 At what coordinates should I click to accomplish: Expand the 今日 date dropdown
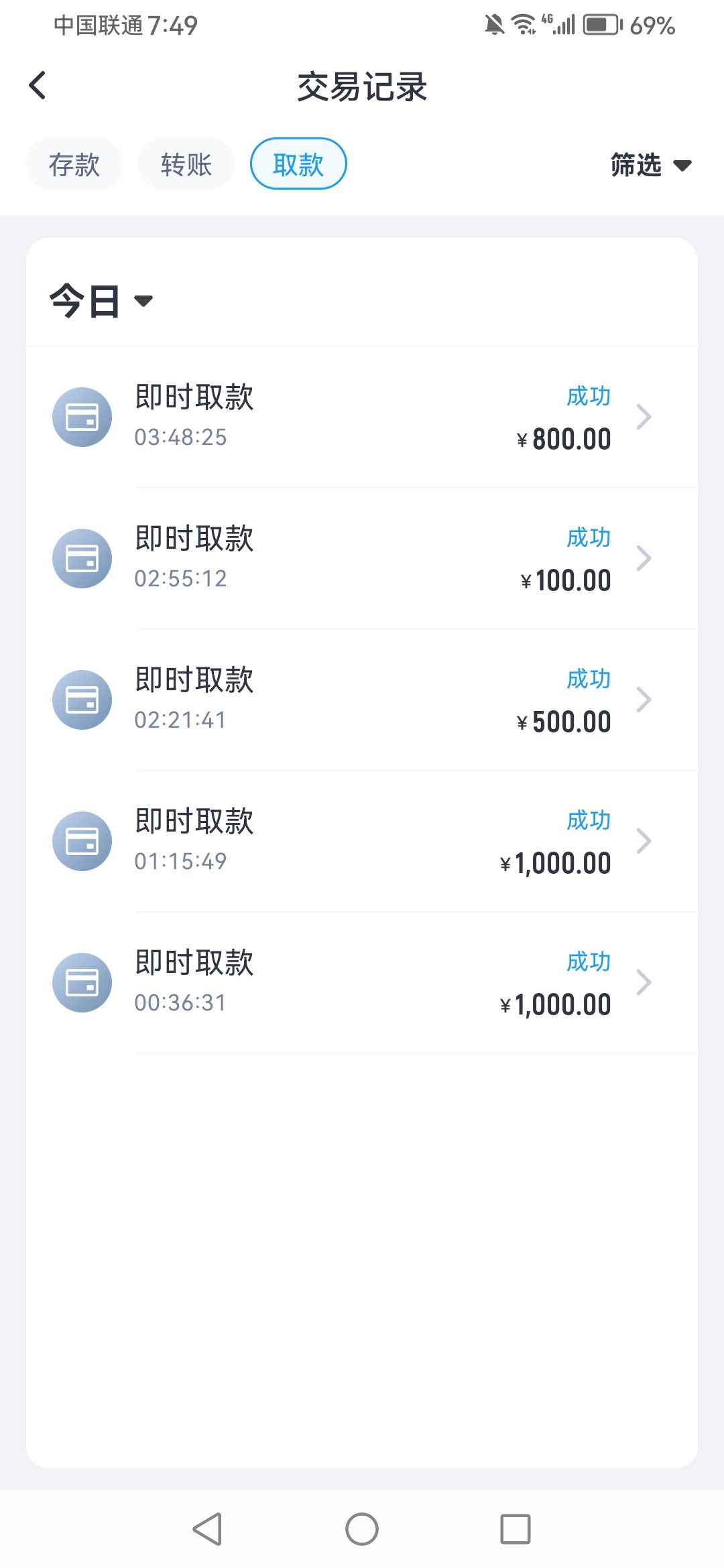[101, 300]
